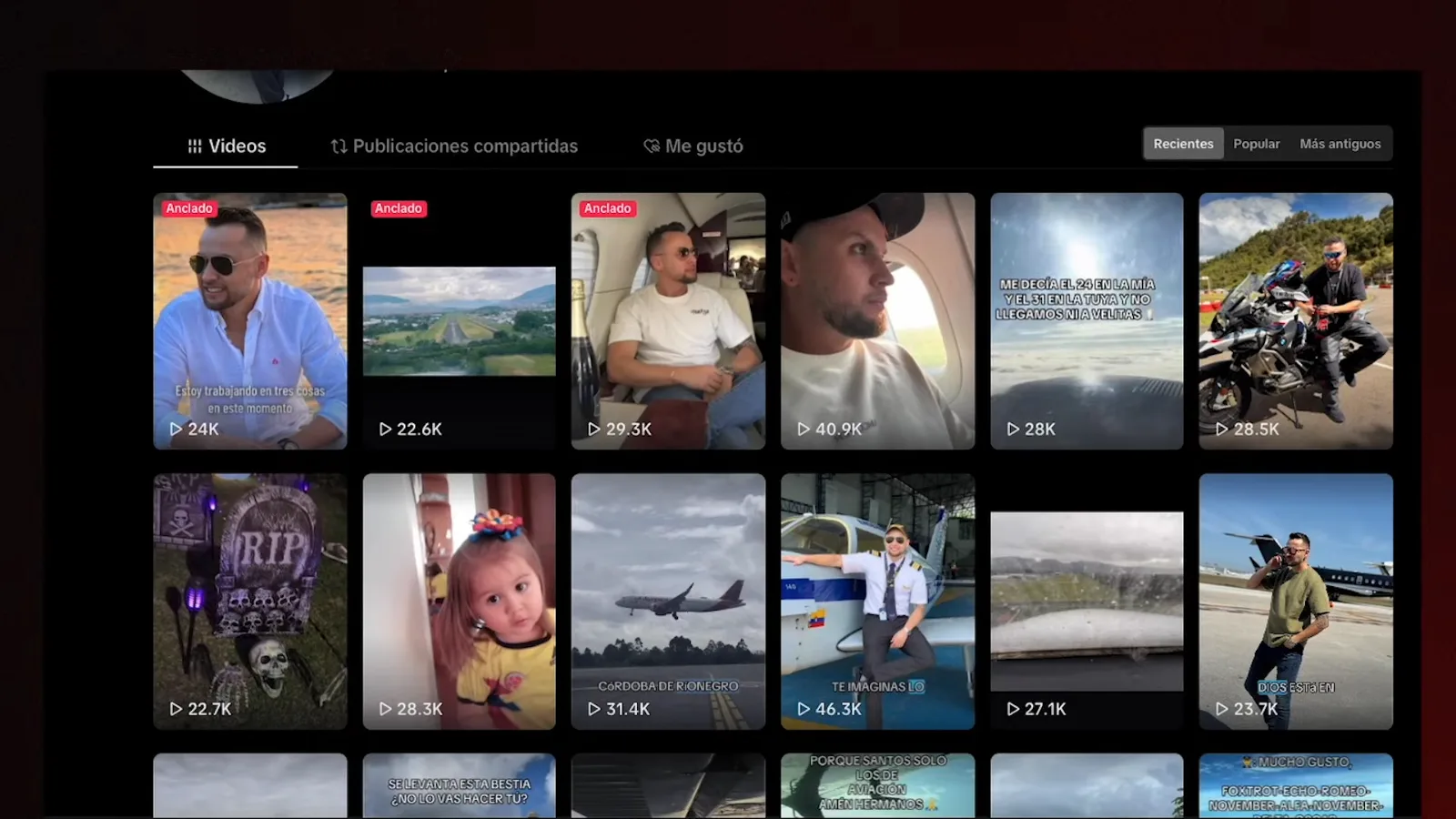
Task: Click play icon on the 22.6K video
Action: click(385, 429)
